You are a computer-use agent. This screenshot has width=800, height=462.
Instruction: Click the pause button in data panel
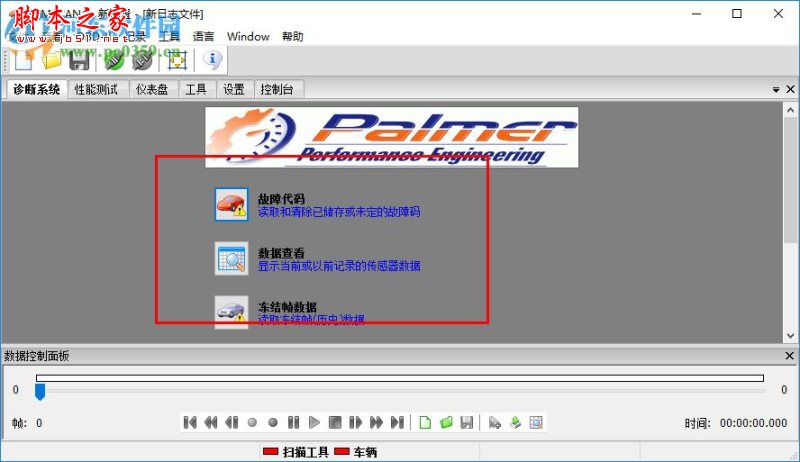(x=293, y=422)
